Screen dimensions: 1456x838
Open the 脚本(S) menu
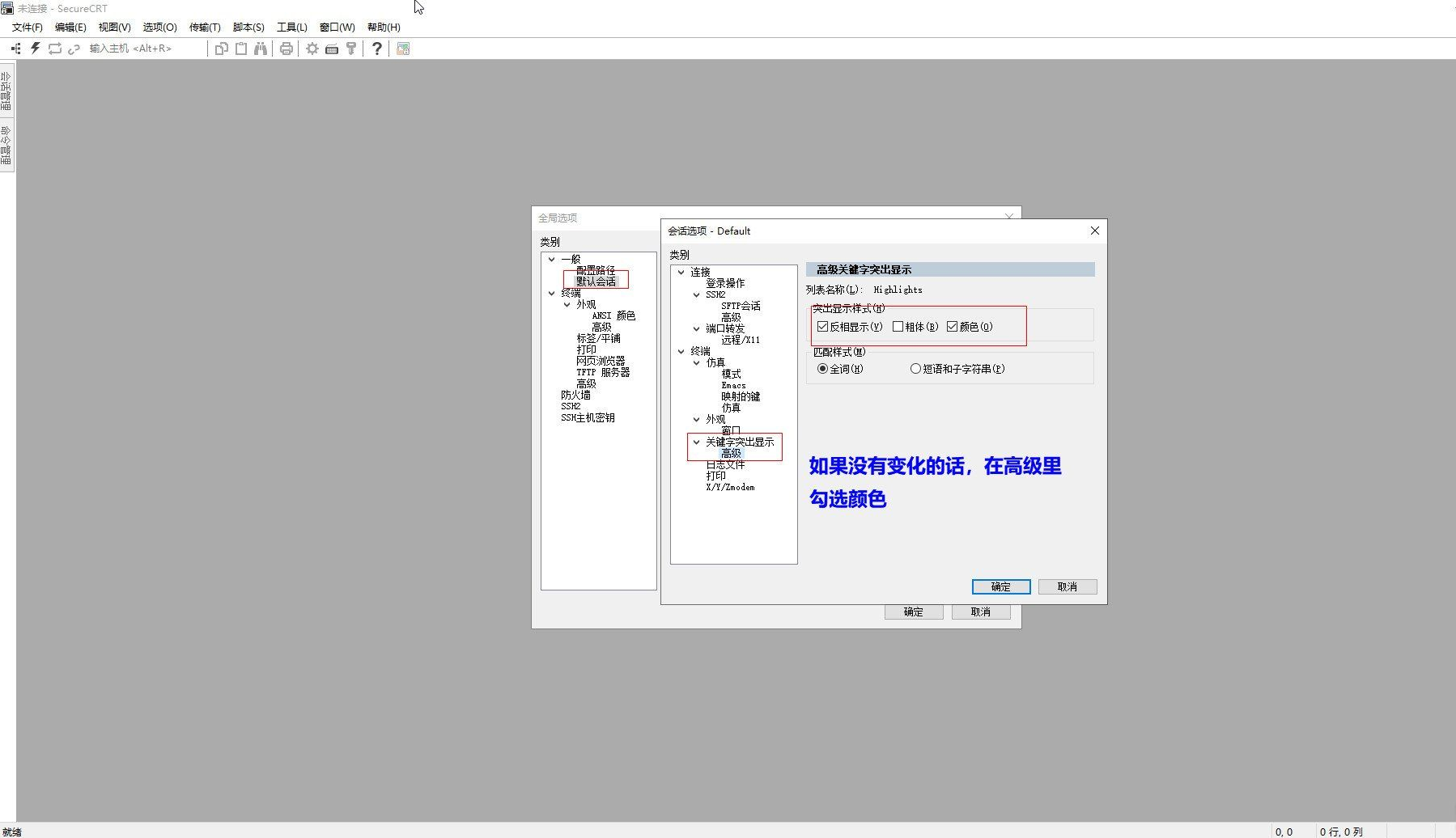coord(248,27)
